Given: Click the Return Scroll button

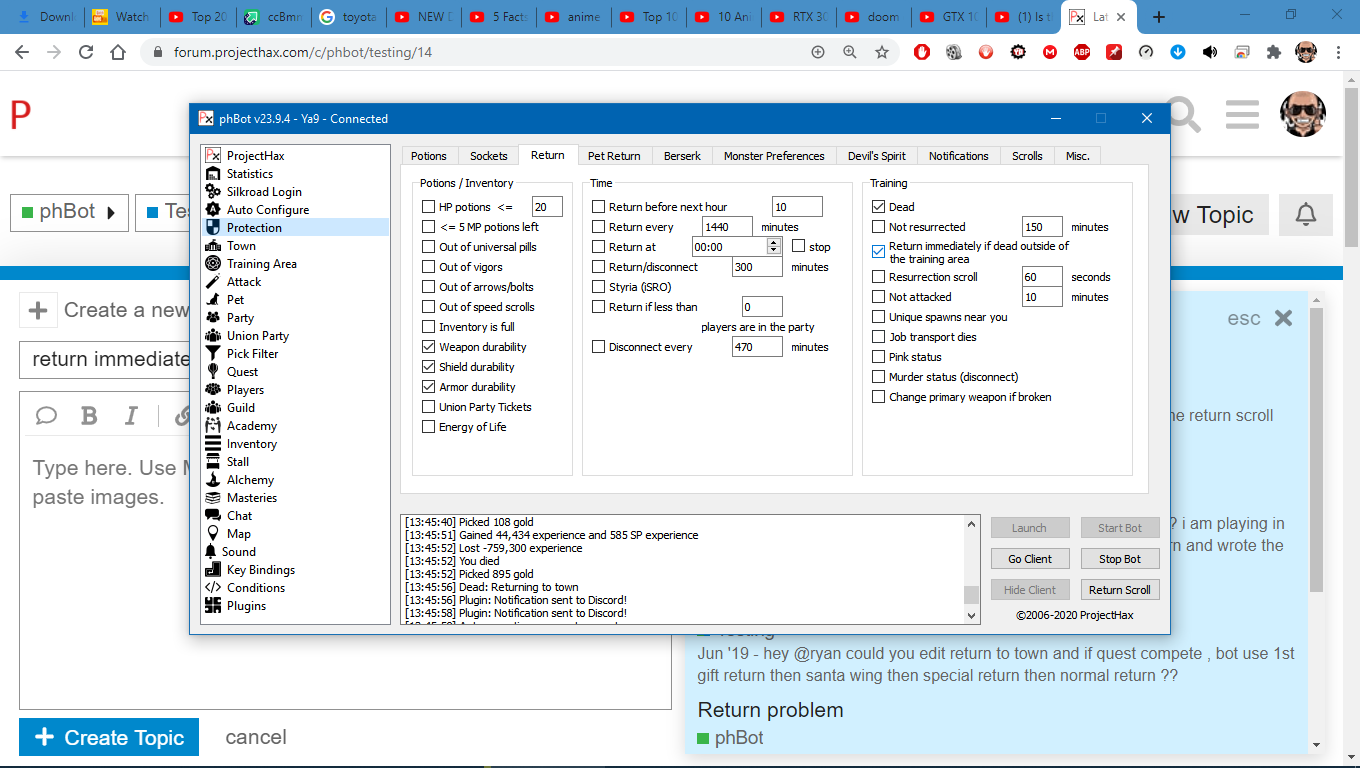Looking at the screenshot, I should pyautogui.click(x=1119, y=590).
